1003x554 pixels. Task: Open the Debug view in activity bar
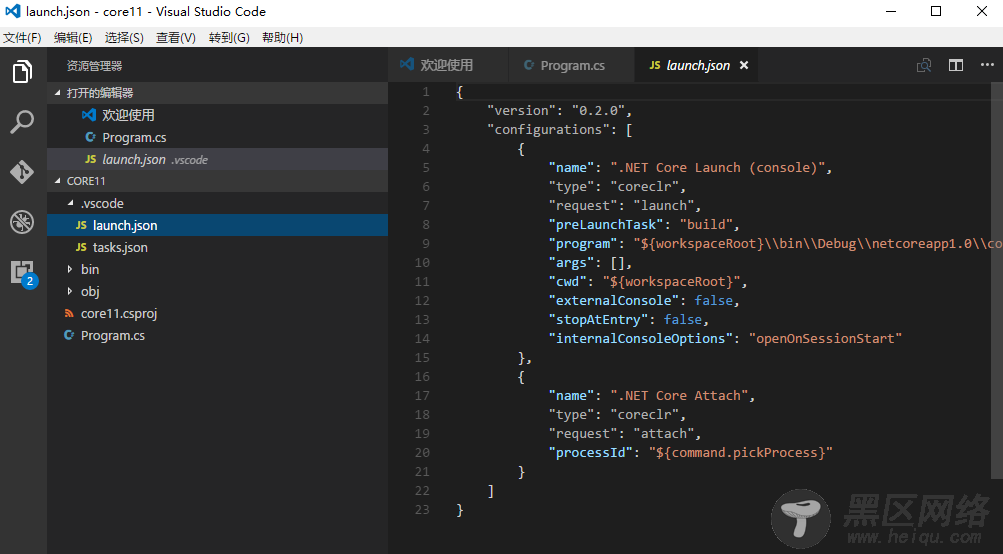coord(22,222)
